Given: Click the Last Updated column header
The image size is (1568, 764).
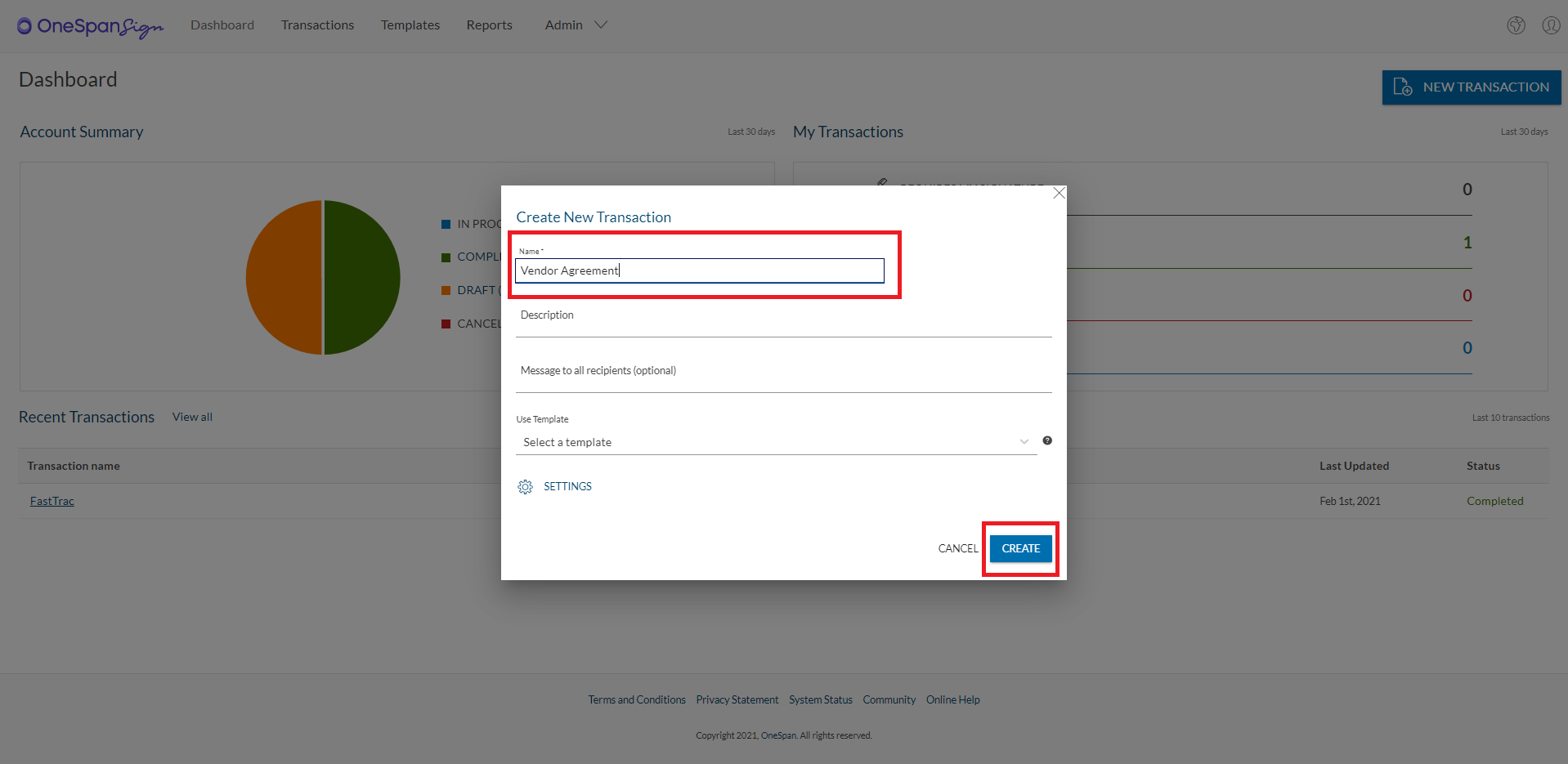Looking at the screenshot, I should tap(1354, 466).
